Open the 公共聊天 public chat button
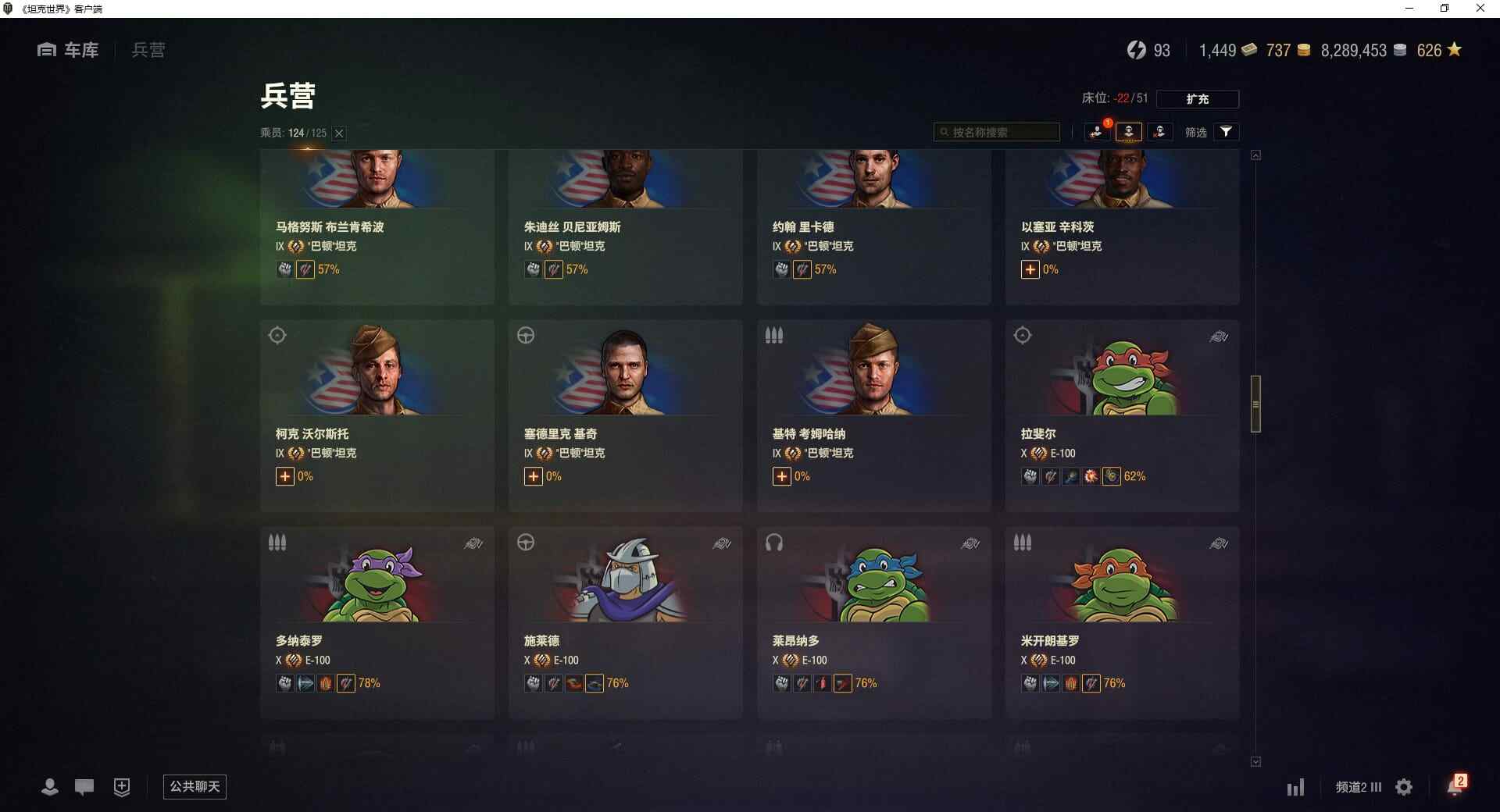This screenshot has width=1500, height=812. (195, 786)
